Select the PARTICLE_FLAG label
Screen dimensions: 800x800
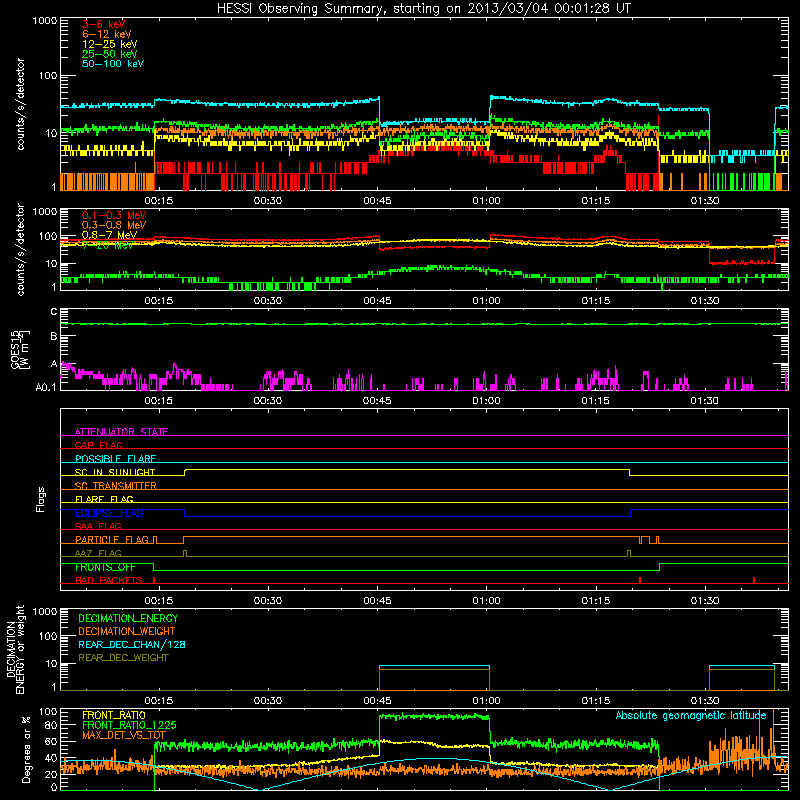click(112, 539)
